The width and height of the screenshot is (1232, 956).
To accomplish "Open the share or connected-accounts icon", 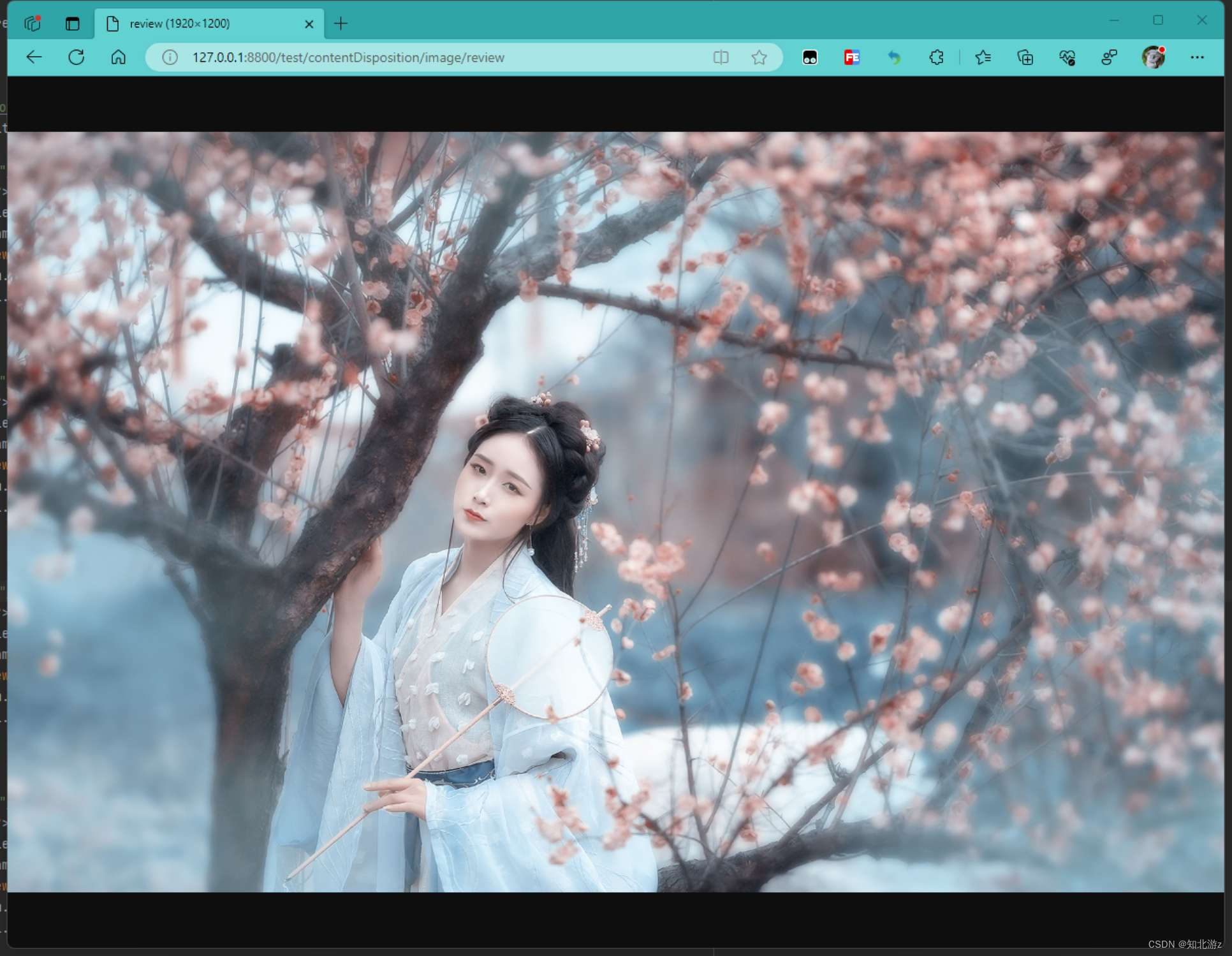I will pyautogui.click(x=1110, y=57).
